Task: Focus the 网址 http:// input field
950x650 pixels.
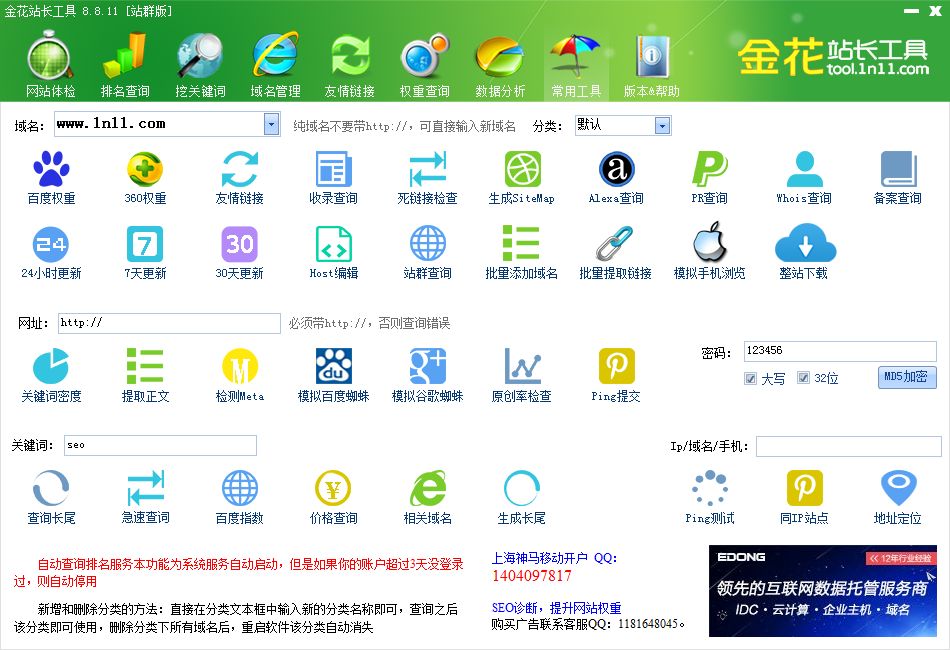Action: [x=169, y=323]
